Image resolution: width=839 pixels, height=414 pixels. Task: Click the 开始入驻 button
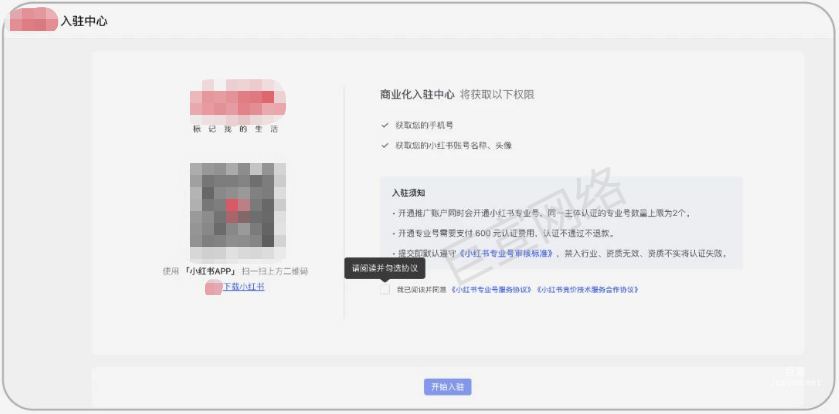point(447,387)
